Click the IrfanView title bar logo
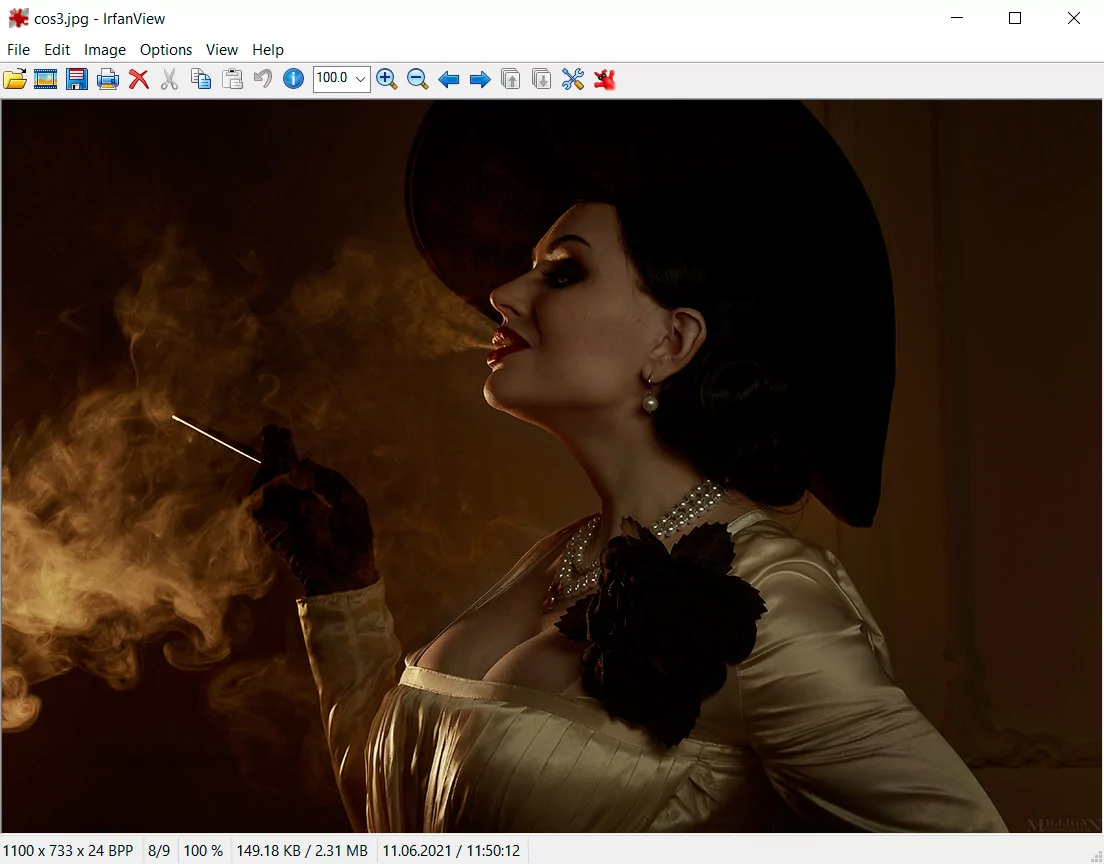 pyautogui.click(x=18, y=18)
